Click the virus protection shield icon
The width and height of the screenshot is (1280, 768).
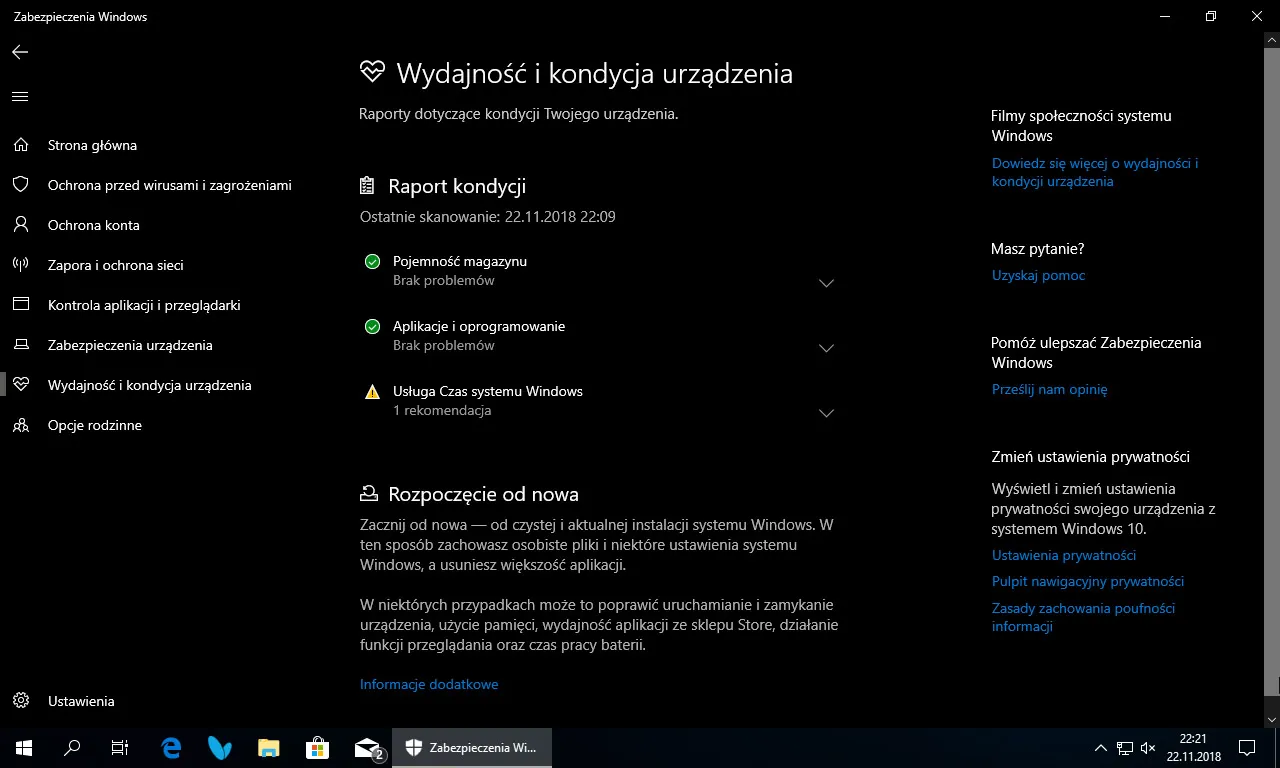[20, 185]
